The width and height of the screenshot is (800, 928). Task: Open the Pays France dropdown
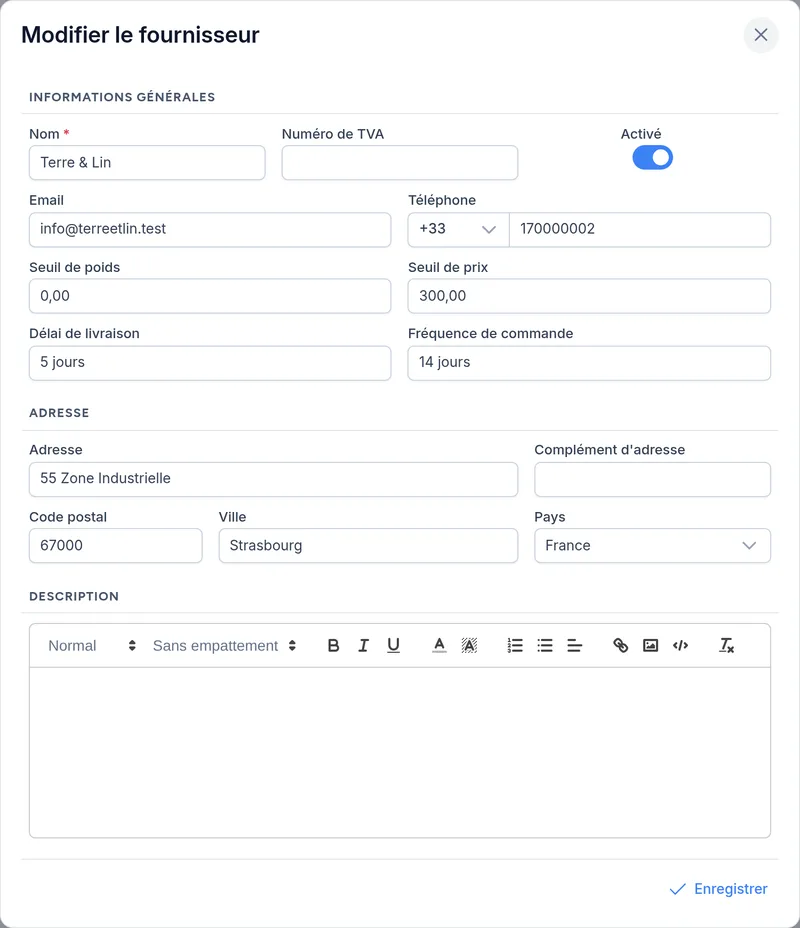[653, 546]
